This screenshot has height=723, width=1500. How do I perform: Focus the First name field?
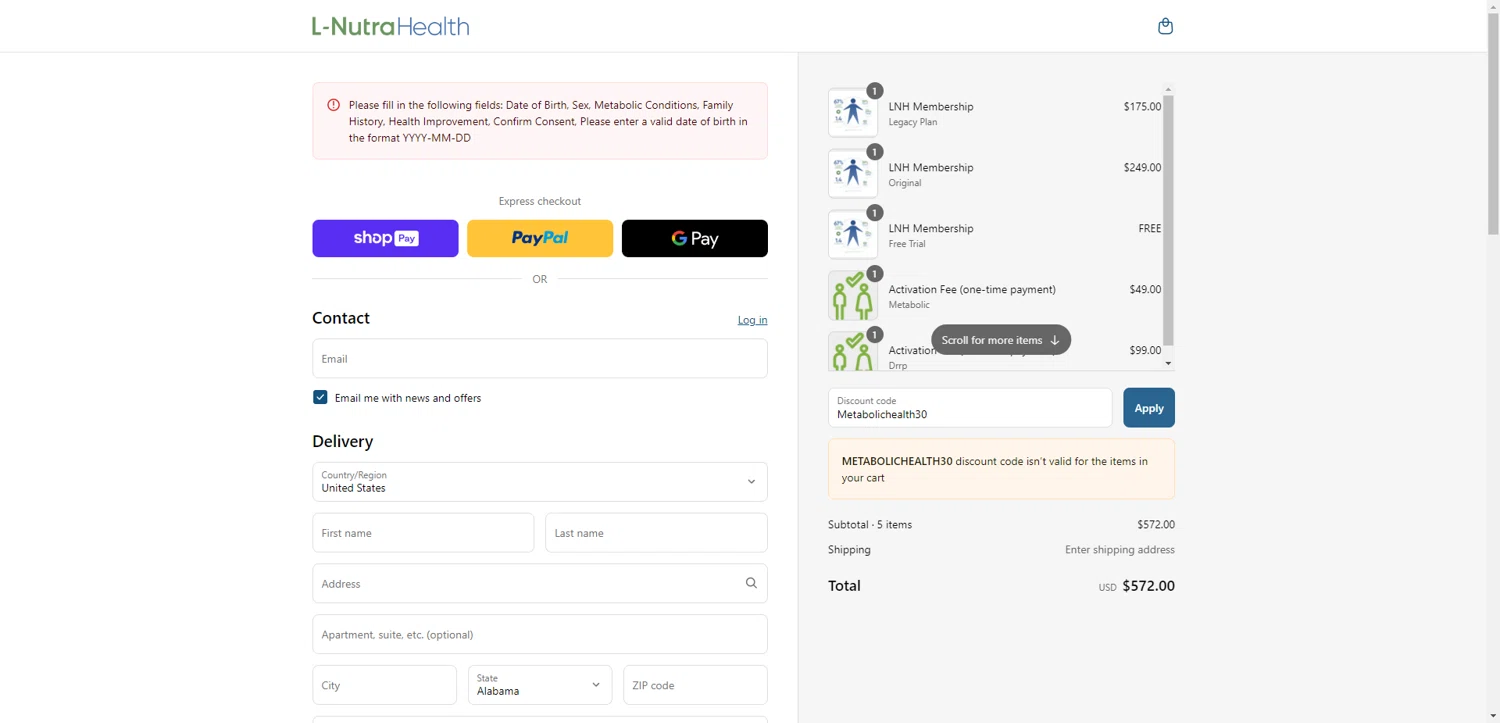[x=423, y=533]
